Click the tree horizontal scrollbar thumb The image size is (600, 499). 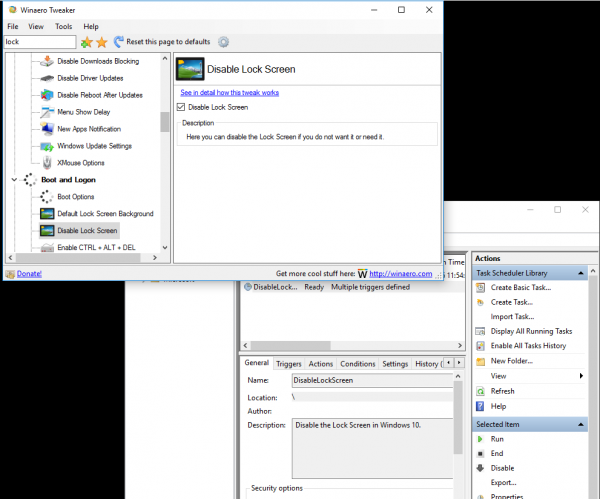(x=78, y=258)
